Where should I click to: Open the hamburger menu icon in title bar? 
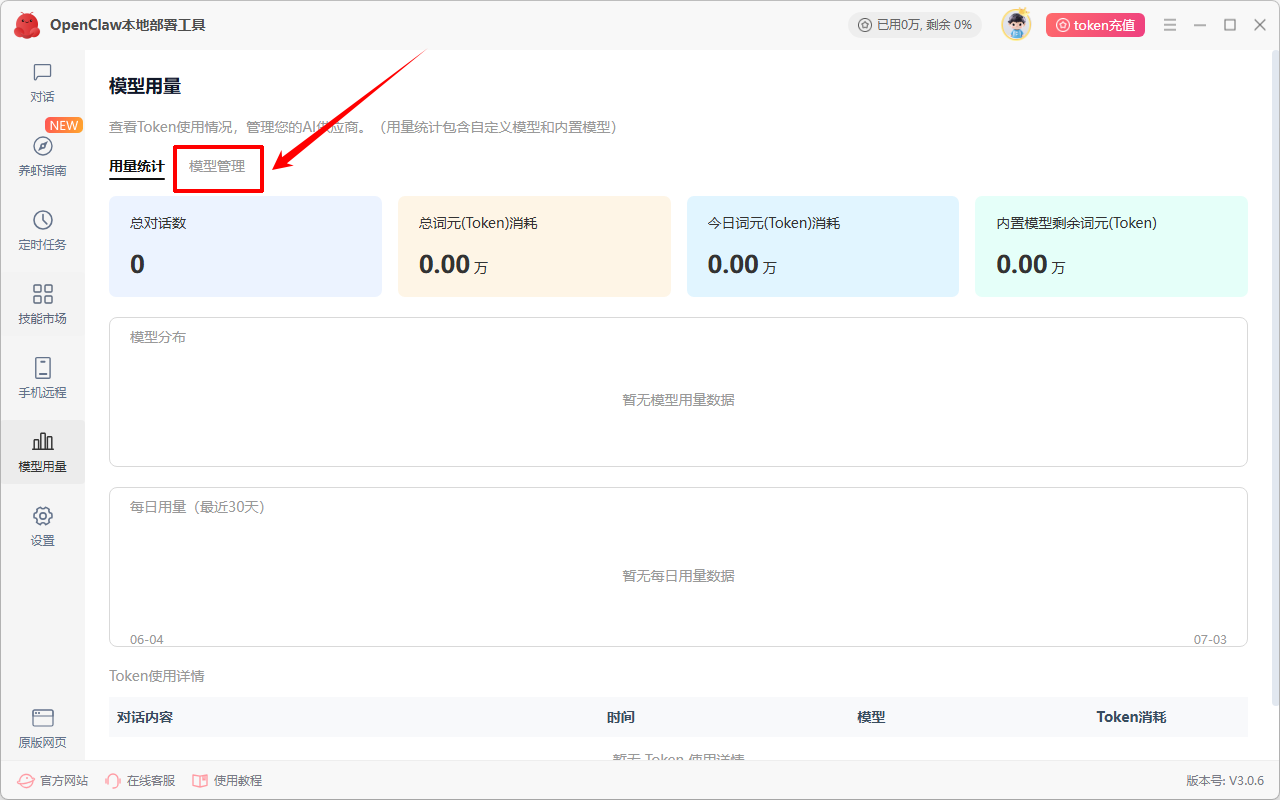[x=1170, y=25]
